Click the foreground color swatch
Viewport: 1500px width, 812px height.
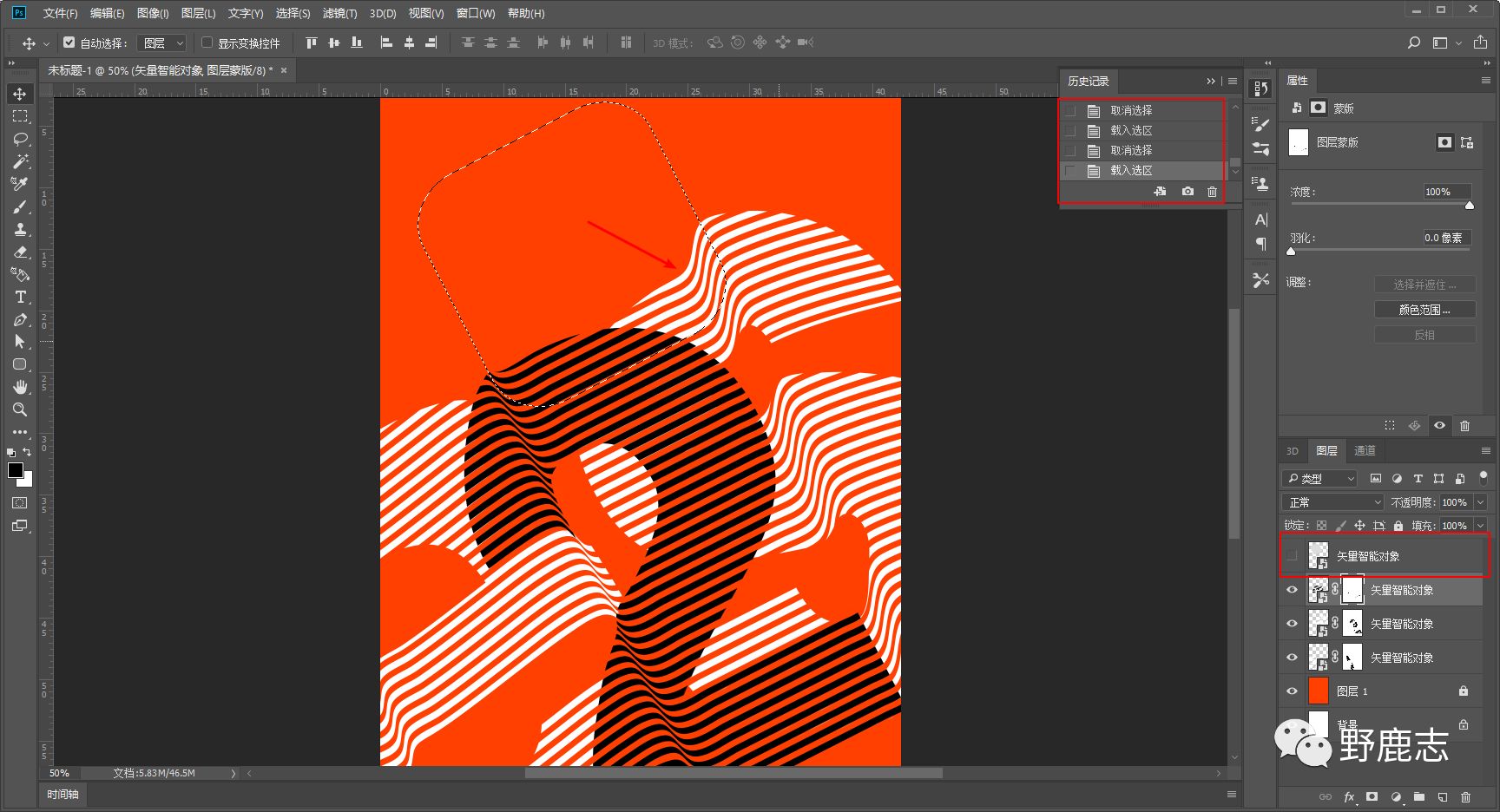point(16,470)
